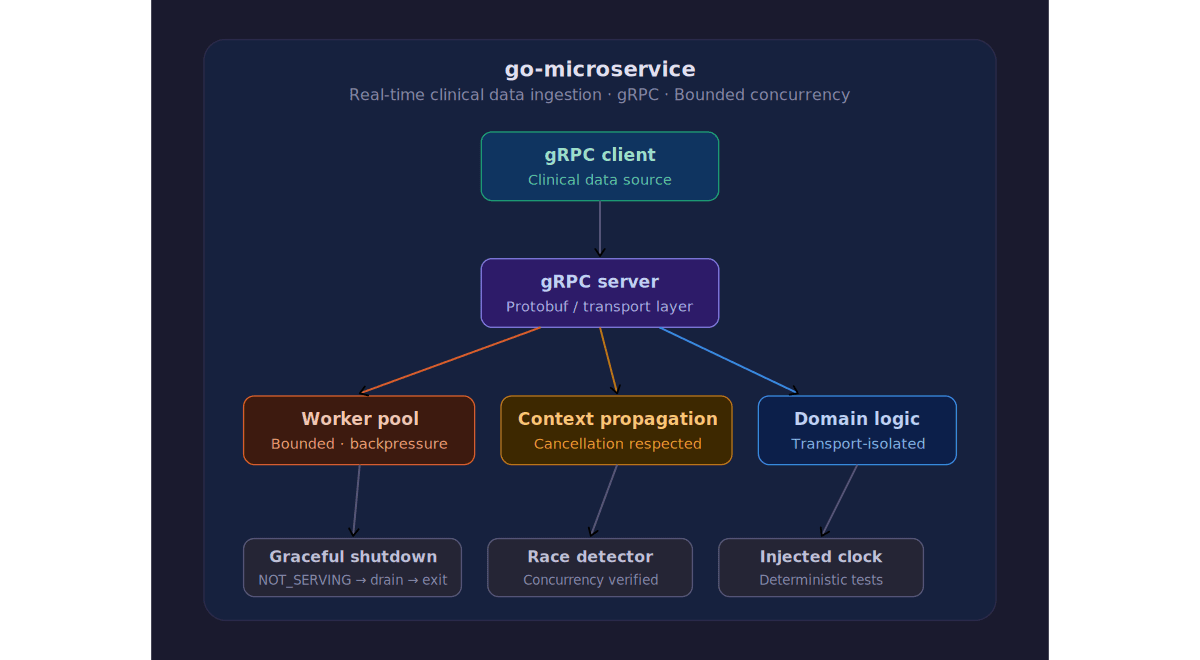Select the Race detector box
Screen dimensions: 1200x660
tap(590, 568)
